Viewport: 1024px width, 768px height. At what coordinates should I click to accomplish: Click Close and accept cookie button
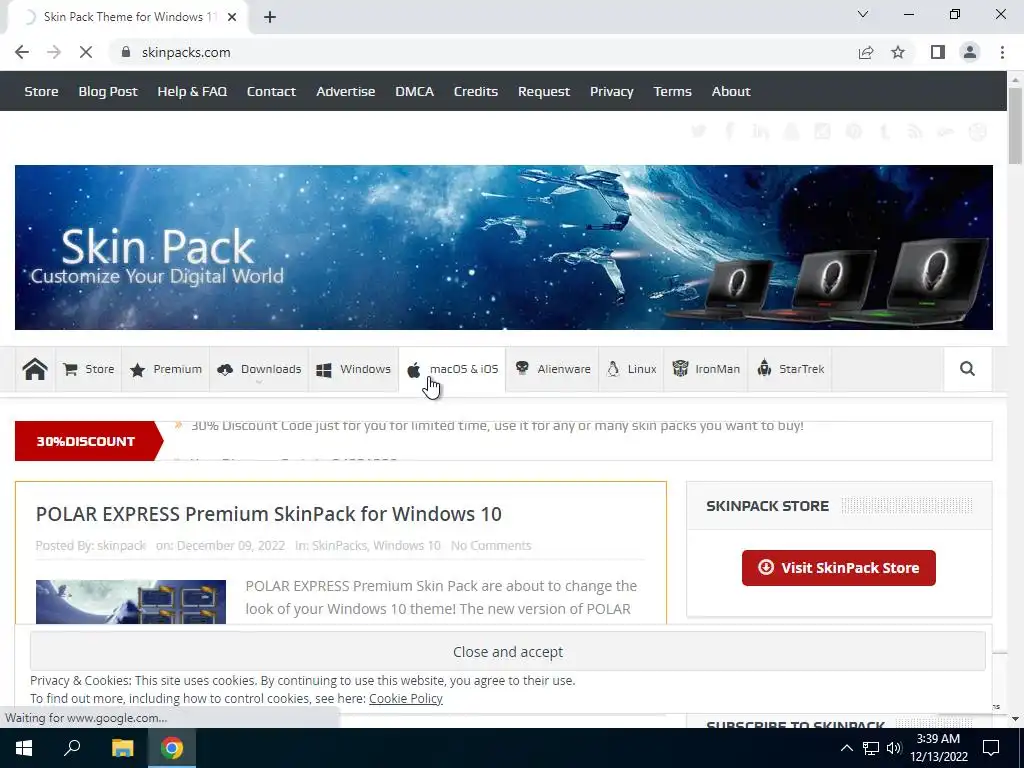tap(507, 652)
